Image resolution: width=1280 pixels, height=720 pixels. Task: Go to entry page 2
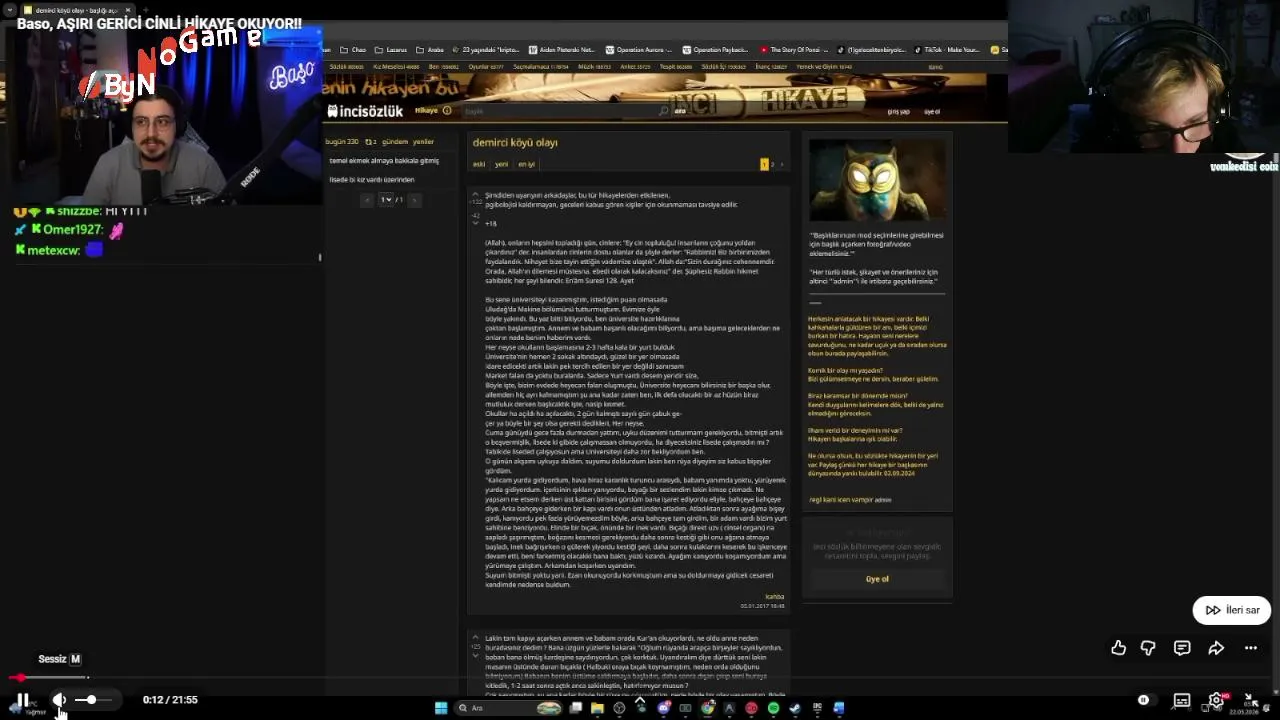coord(772,164)
